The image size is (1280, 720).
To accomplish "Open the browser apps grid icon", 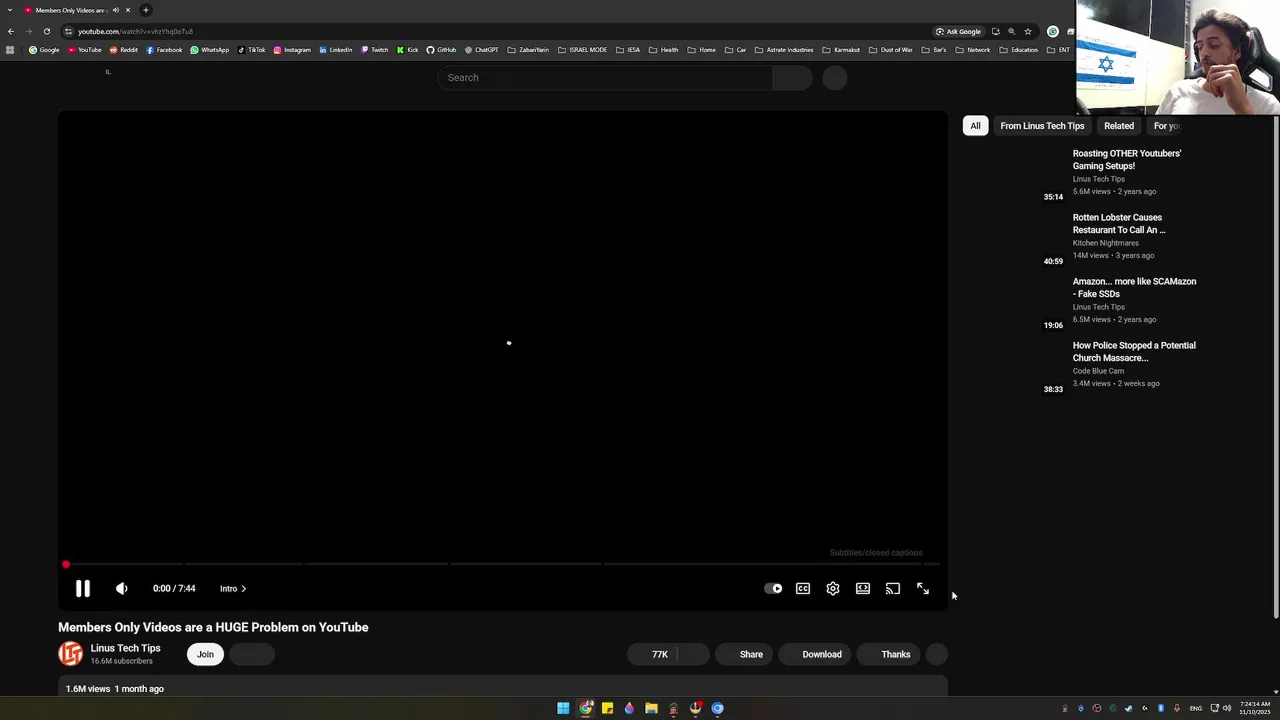I will point(10,50).
